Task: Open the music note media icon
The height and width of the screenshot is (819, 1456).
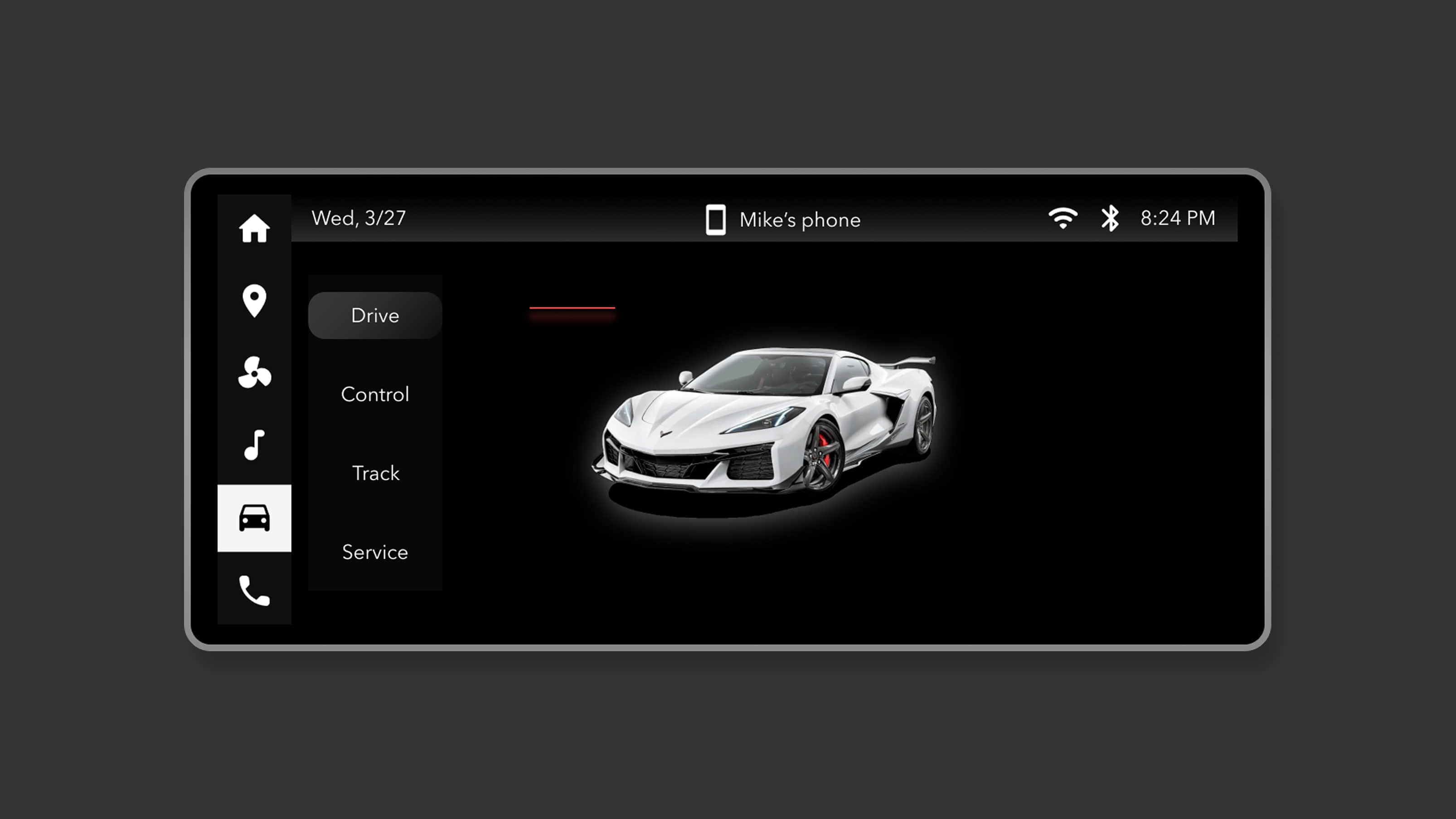Action: [x=254, y=444]
